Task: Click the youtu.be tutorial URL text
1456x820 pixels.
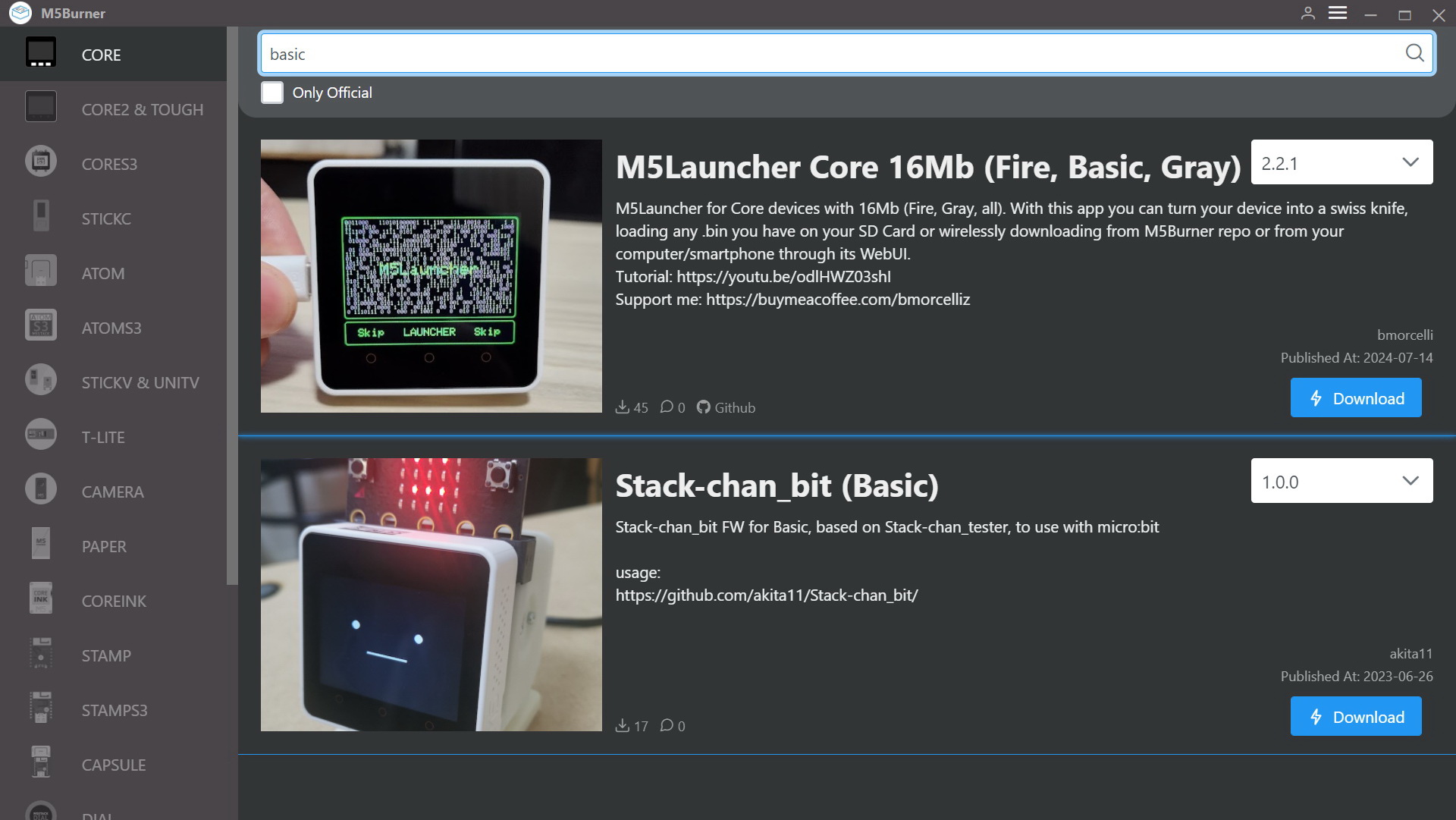Action: pos(783,276)
